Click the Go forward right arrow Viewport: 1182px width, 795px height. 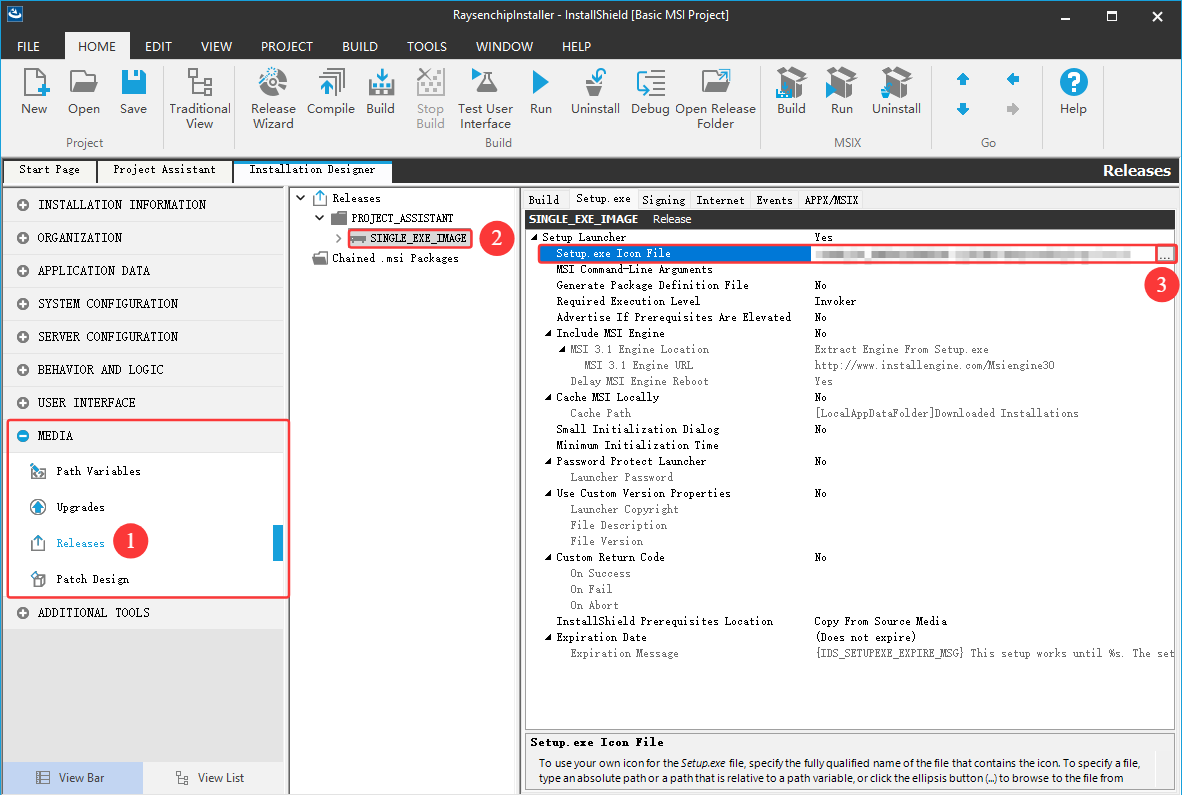click(1012, 109)
